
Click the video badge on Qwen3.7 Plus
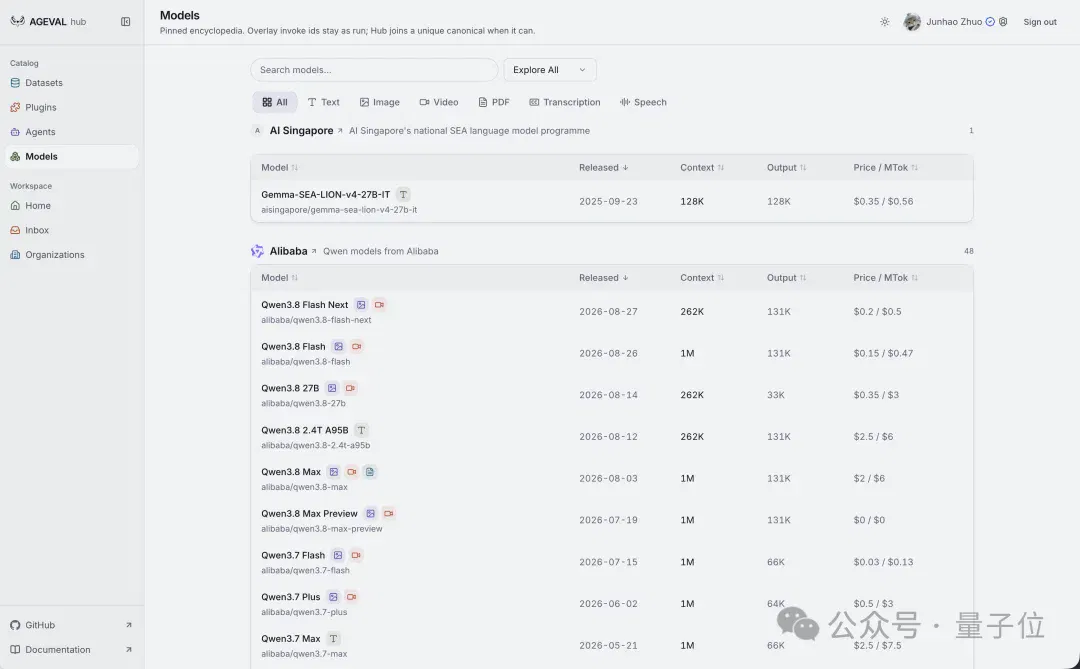[351, 597]
